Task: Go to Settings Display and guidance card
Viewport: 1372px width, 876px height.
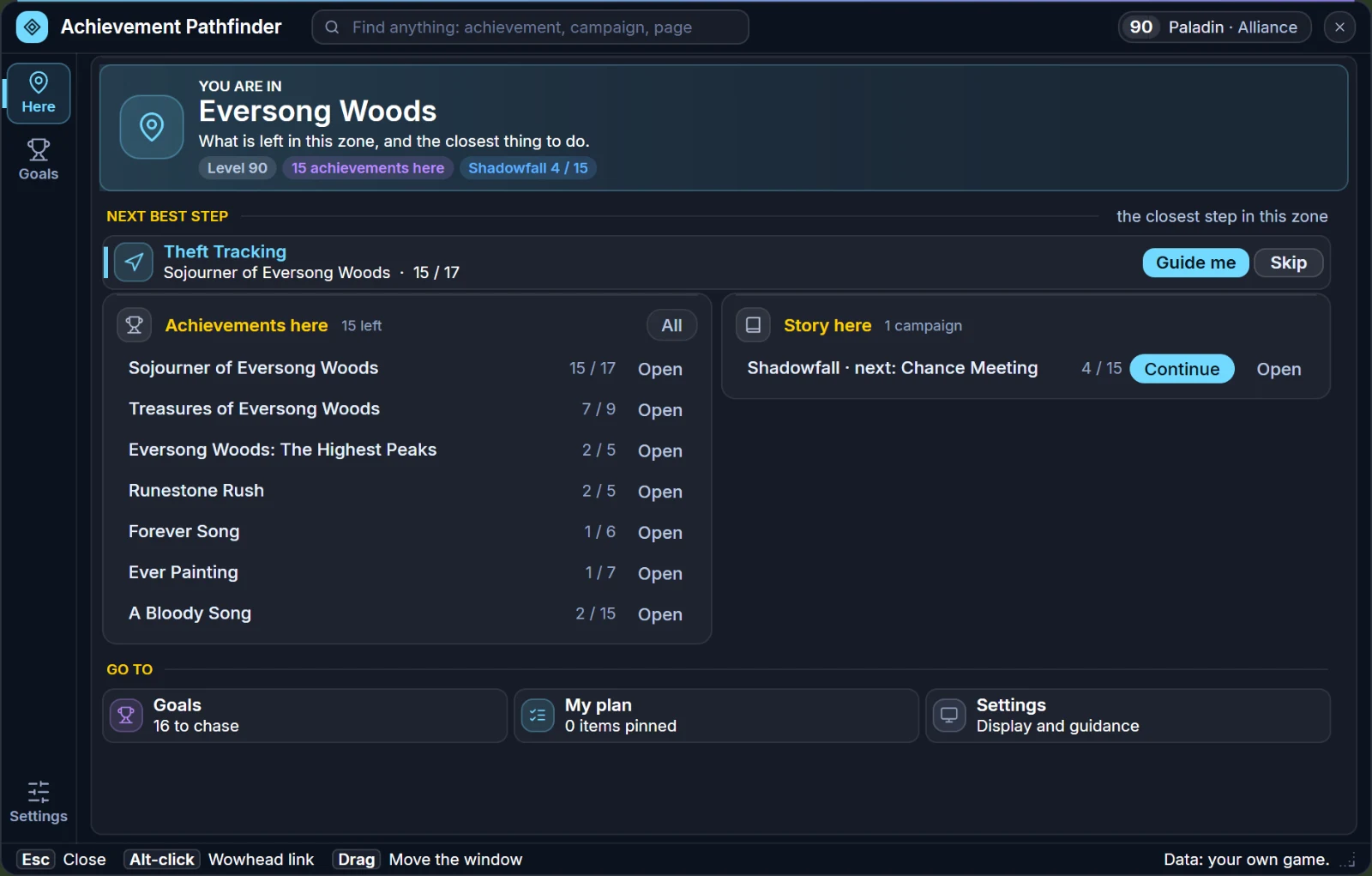Action: tap(1128, 716)
